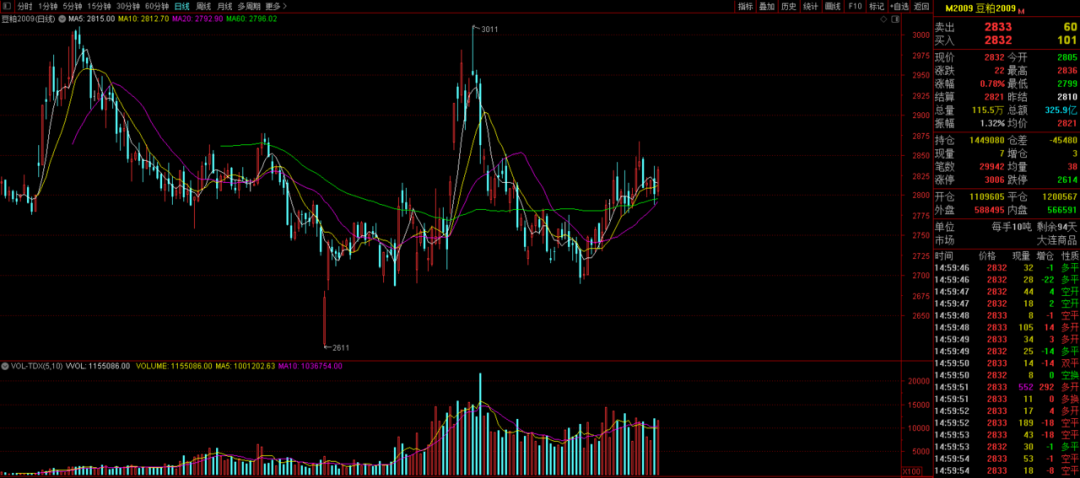Open 历史 history button
Viewport: 1080px width, 478px height.
pos(789,6)
